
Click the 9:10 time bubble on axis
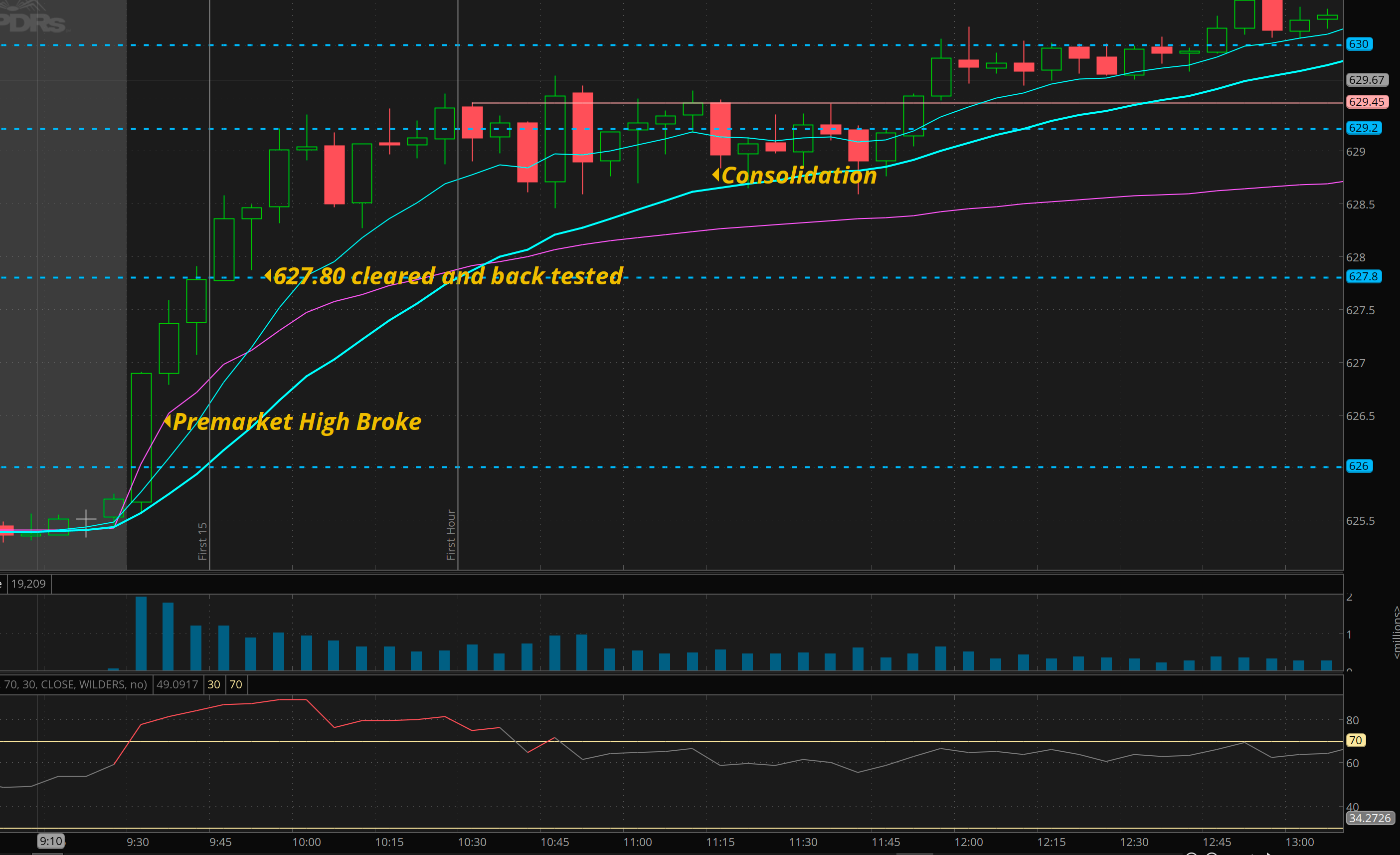pos(51,842)
